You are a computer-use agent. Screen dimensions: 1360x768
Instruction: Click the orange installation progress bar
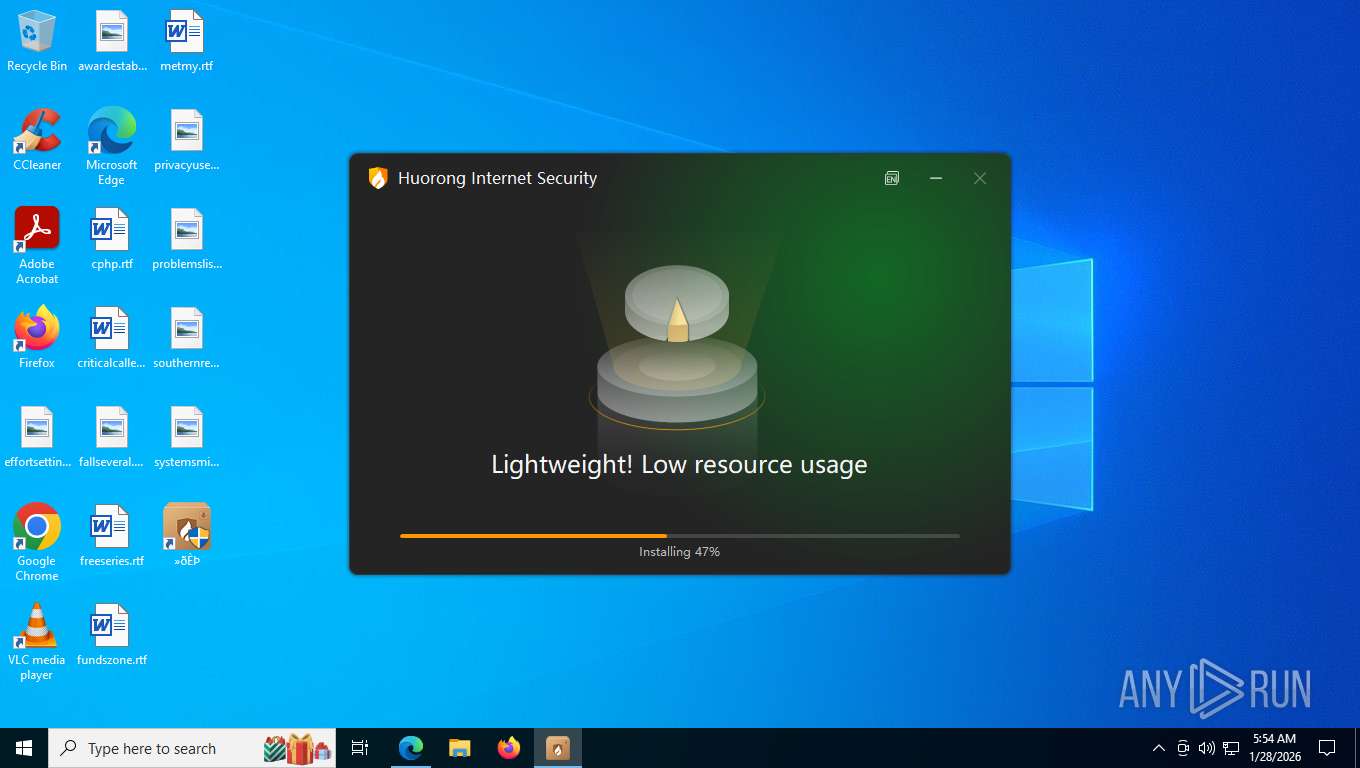(x=680, y=536)
